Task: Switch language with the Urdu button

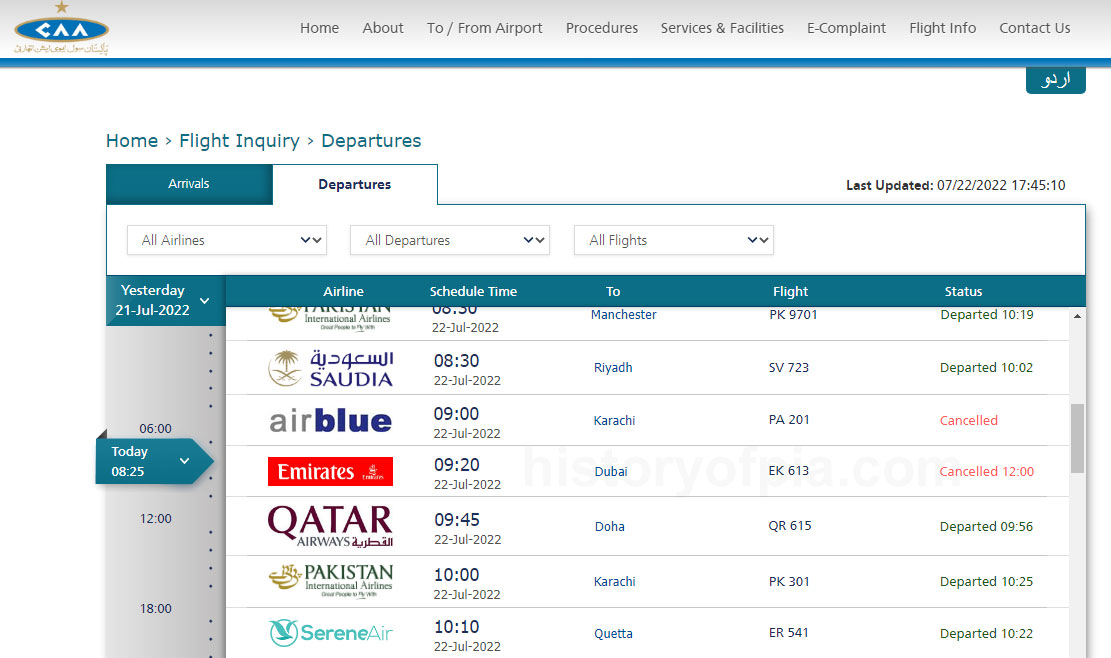Action: pyautogui.click(x=1056, y=80)
